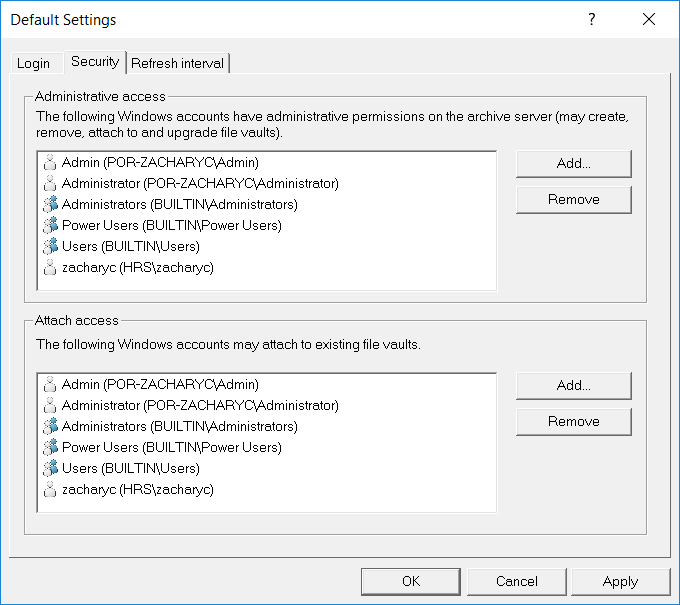Click group icon for Power Users in Administrative access
The width and height of the screenshot is (680, 605).
click(x=50, y=225)
